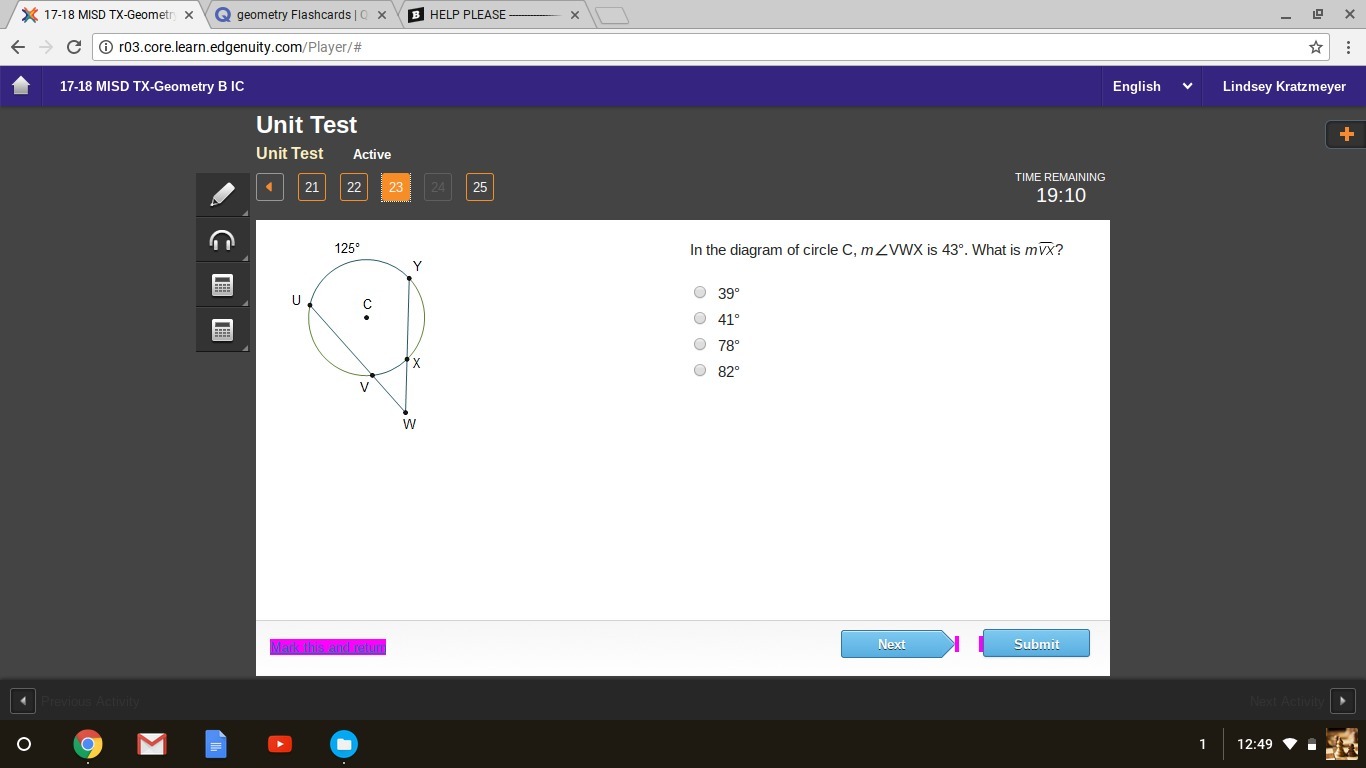This screenshot has height=768, width=1366.
Task: Select the 41° answer option
Action: click(x=700, y=318)
